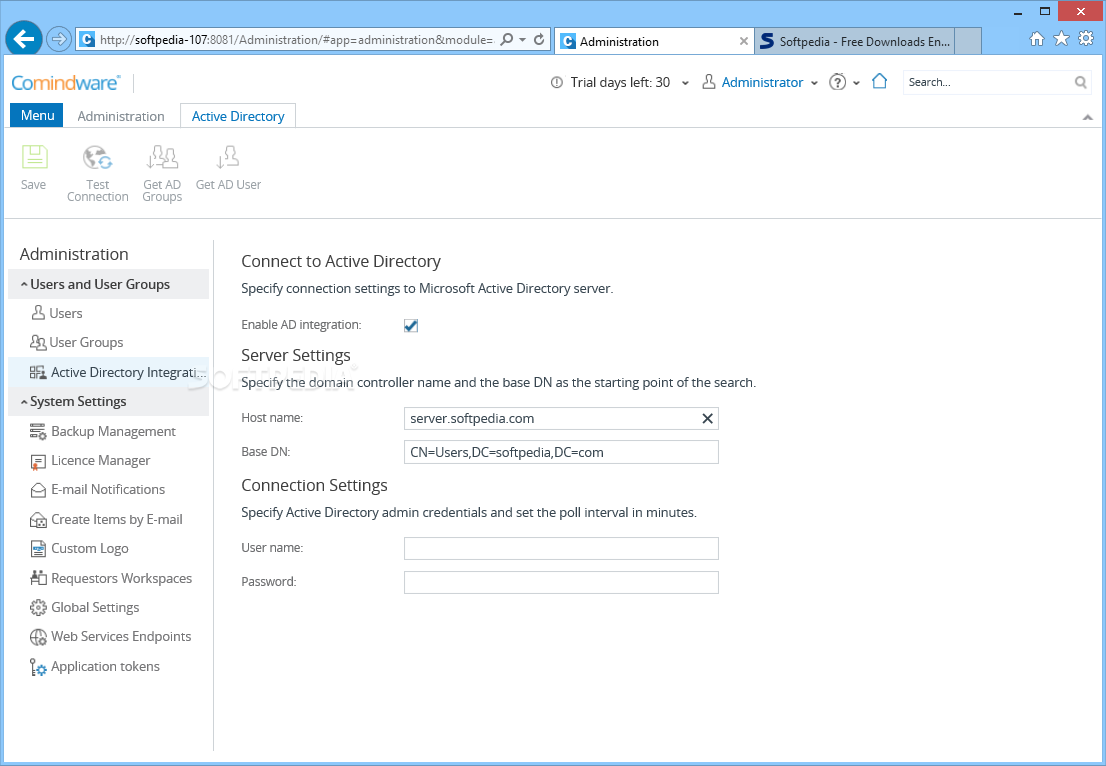1106x766 pixels.
Task: Clear Host name with the X icon
Action: point(707,418)
